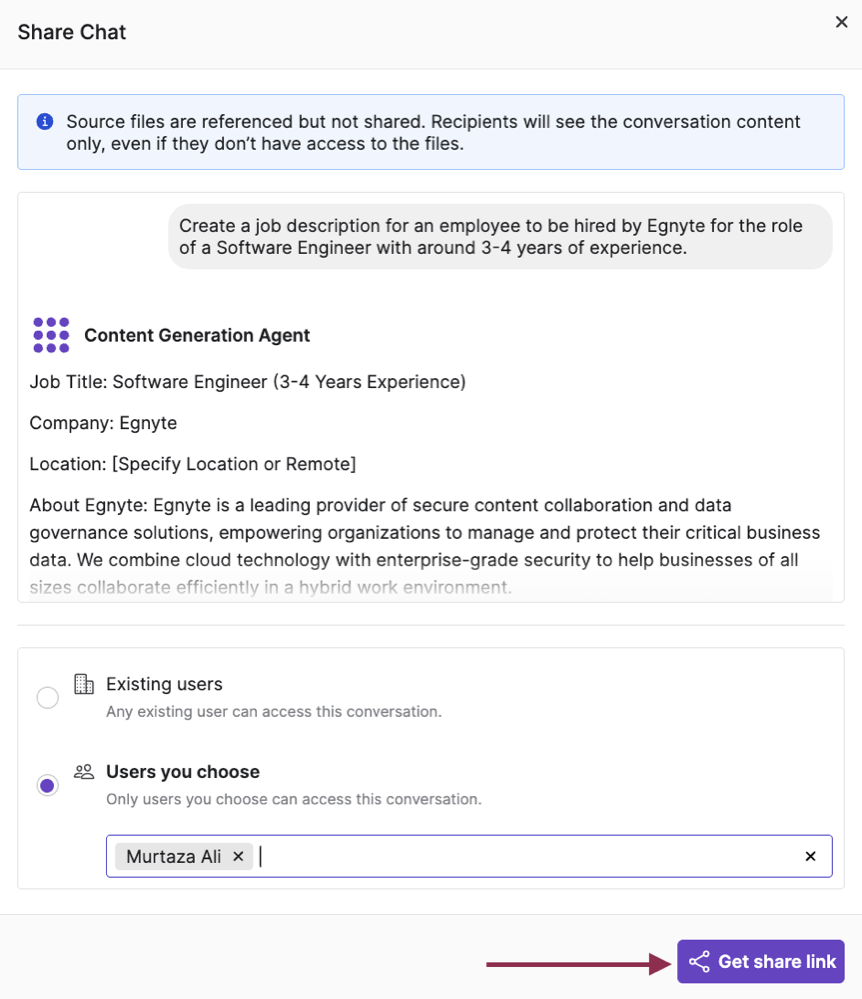Remove Murtaza Ali using the chip's X icon
This screenshot has width=862, height=999.
click(238, 856)
